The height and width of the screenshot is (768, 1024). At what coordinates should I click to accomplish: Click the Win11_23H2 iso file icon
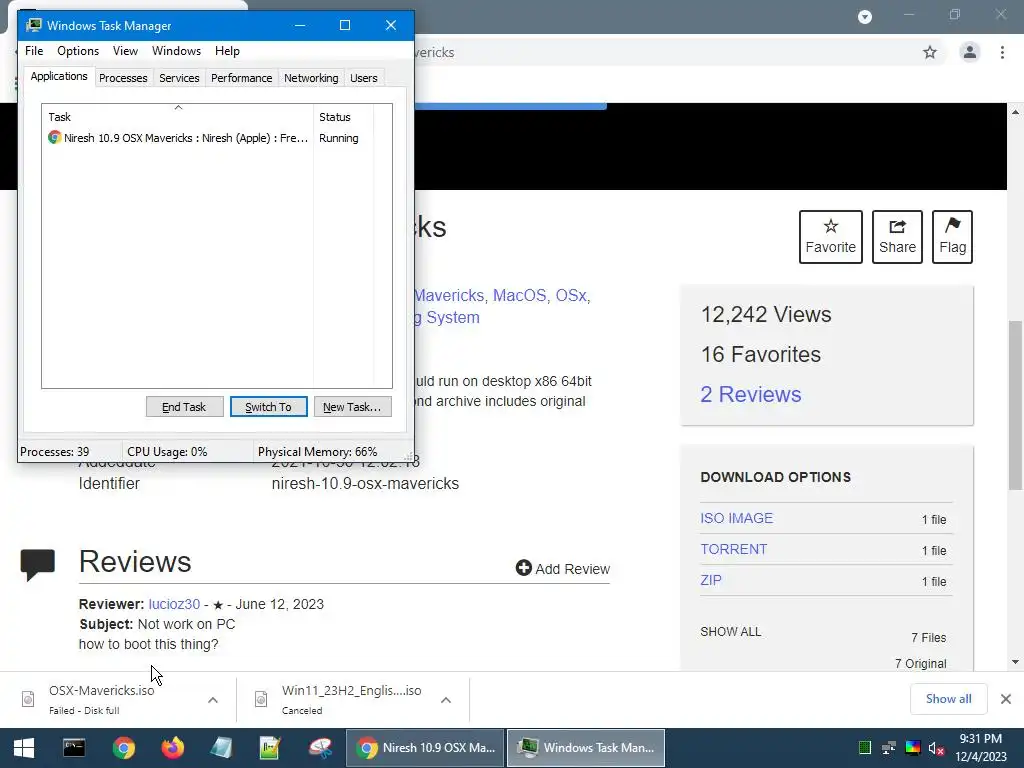pos(261,699)
